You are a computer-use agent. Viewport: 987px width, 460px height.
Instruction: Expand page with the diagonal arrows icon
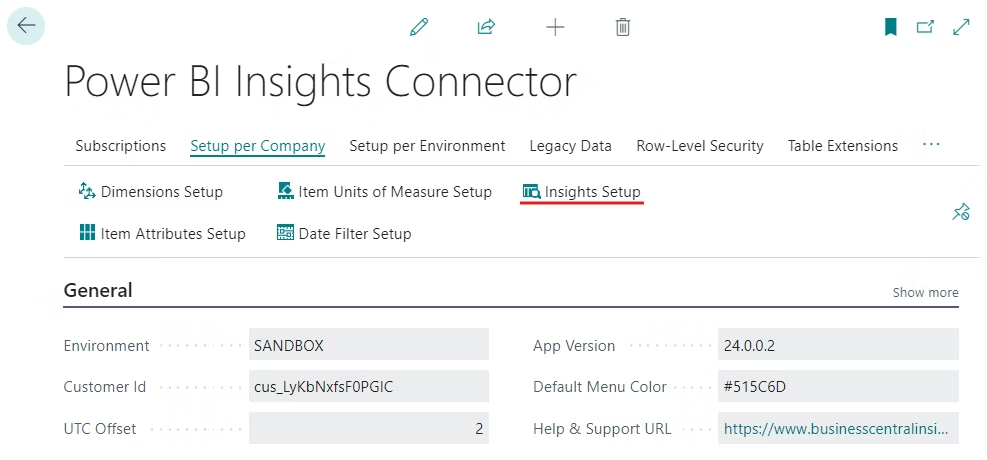tap(961, 27)
